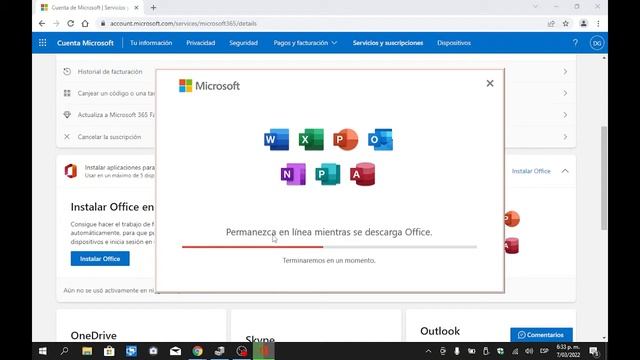Open the Privacidad tab
640x360 pixels.
pos(200,43)
